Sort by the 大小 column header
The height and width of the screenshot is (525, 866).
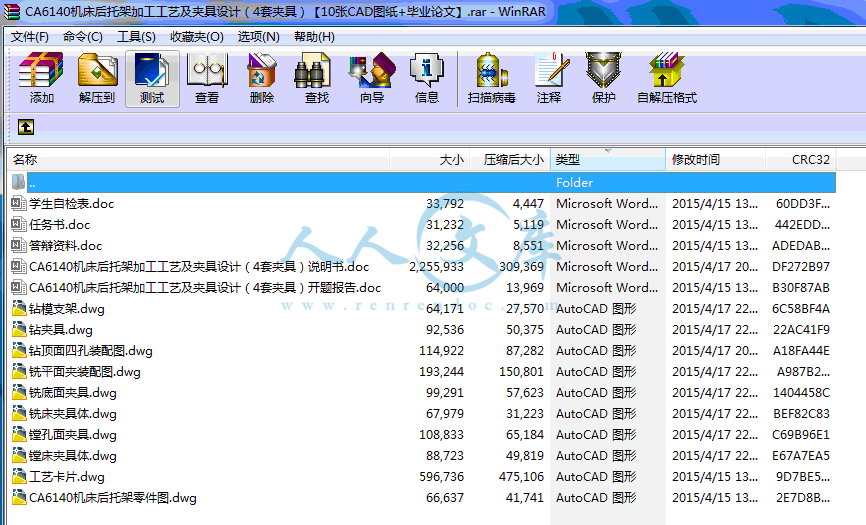pos(430,160)
